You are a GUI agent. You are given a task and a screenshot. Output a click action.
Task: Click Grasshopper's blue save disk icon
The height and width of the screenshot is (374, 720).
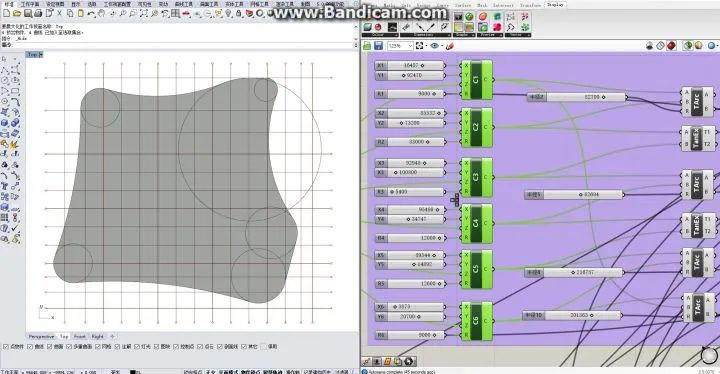pyautogui.click(x=378, y=45)
